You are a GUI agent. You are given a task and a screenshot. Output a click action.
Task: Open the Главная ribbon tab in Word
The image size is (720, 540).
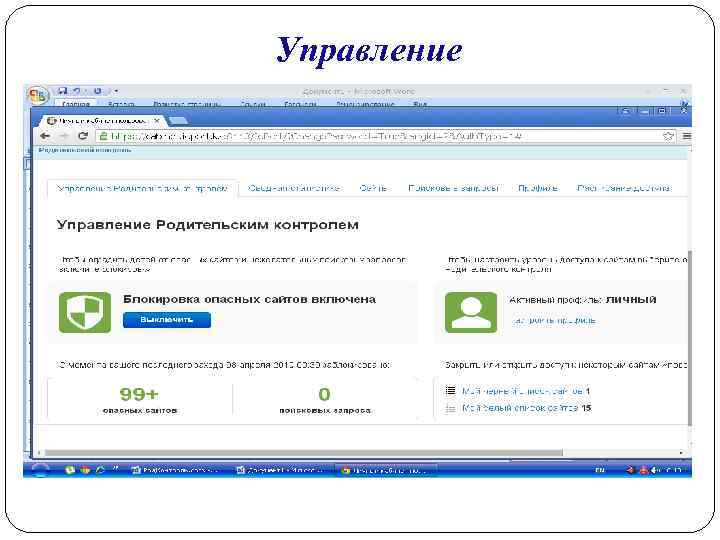coord(76,104)
